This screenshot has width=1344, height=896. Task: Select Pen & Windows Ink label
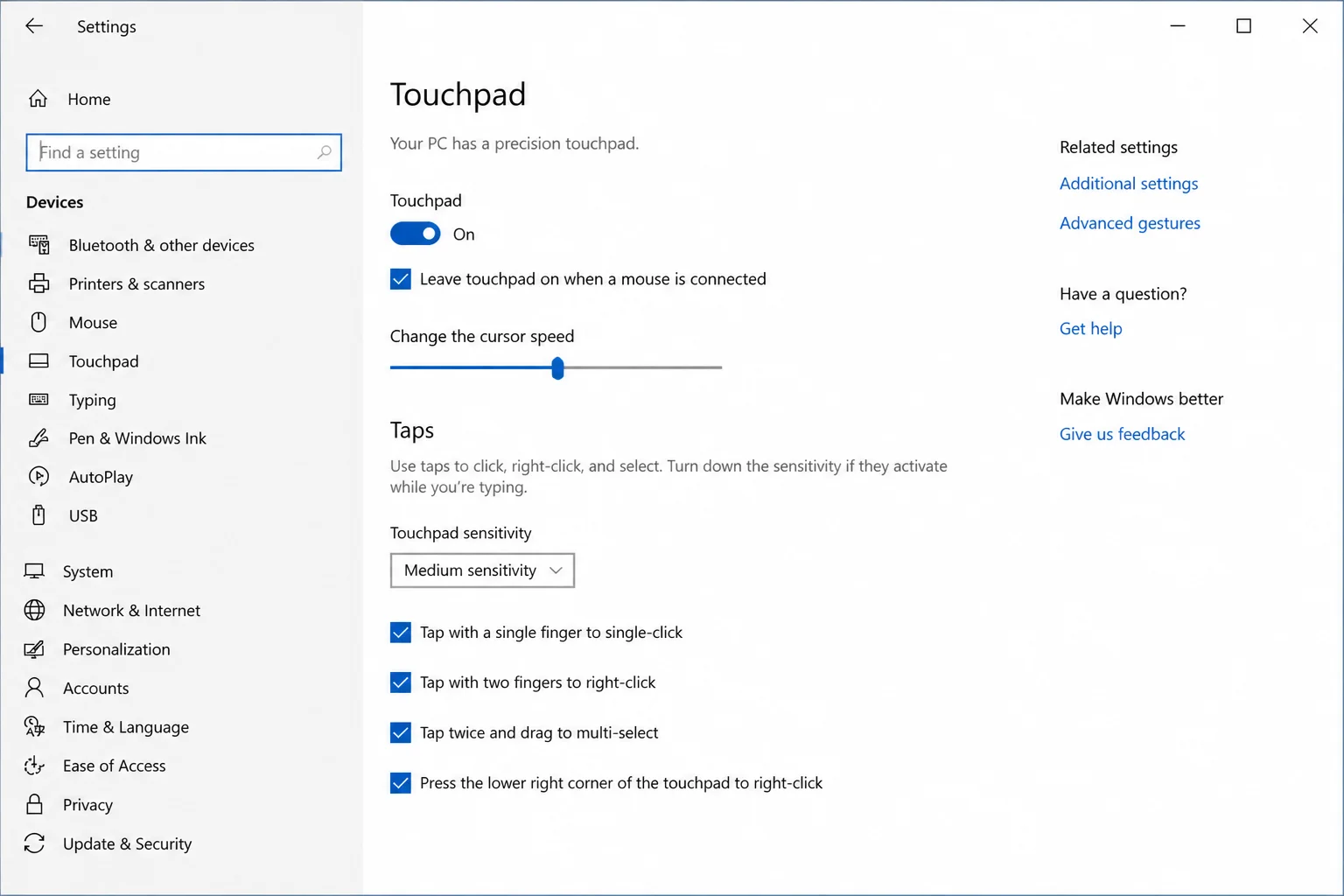click(x=137, y=438)
